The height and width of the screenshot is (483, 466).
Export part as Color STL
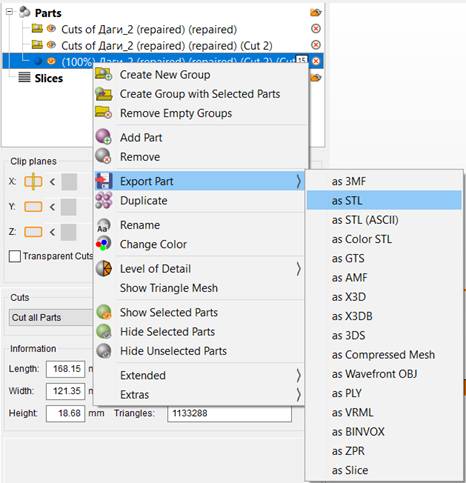384,239
